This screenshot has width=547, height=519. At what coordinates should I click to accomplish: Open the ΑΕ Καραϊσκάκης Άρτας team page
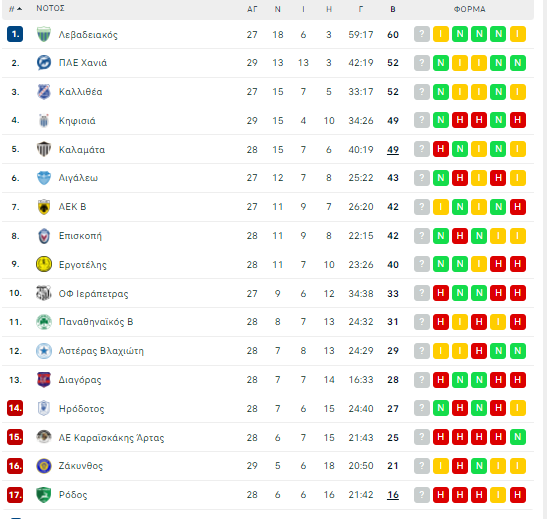coord(111,437)
